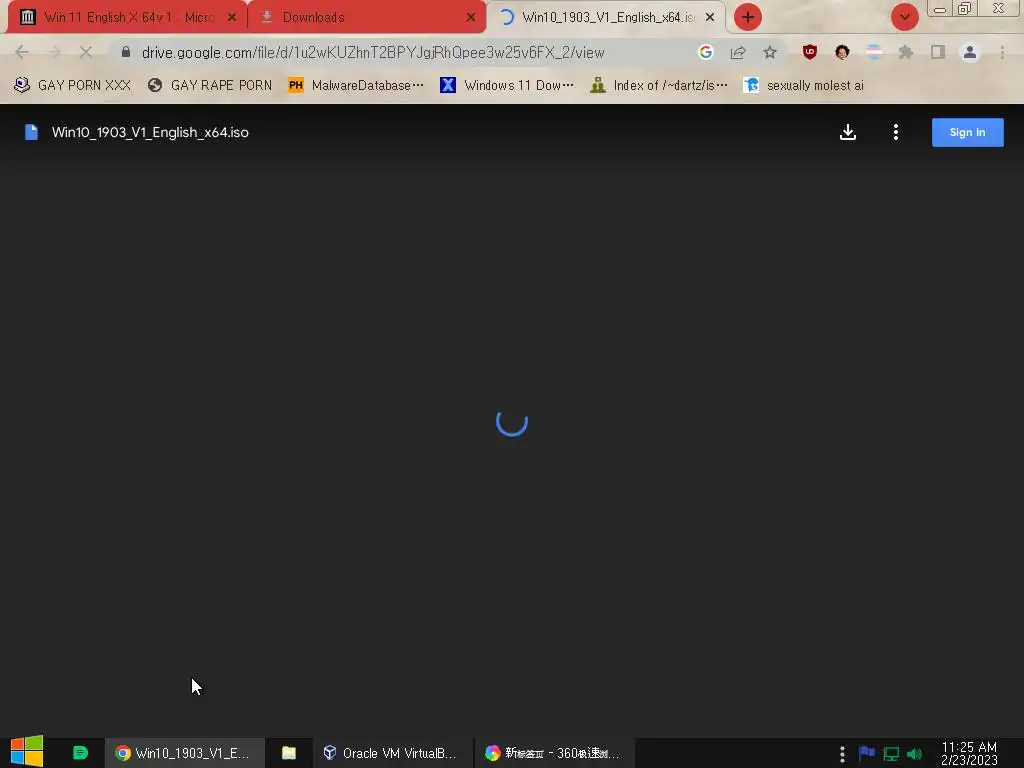1024x768 pixels.
Task: Close the Win10_1903 ISO tab
Action: [710, 18]
